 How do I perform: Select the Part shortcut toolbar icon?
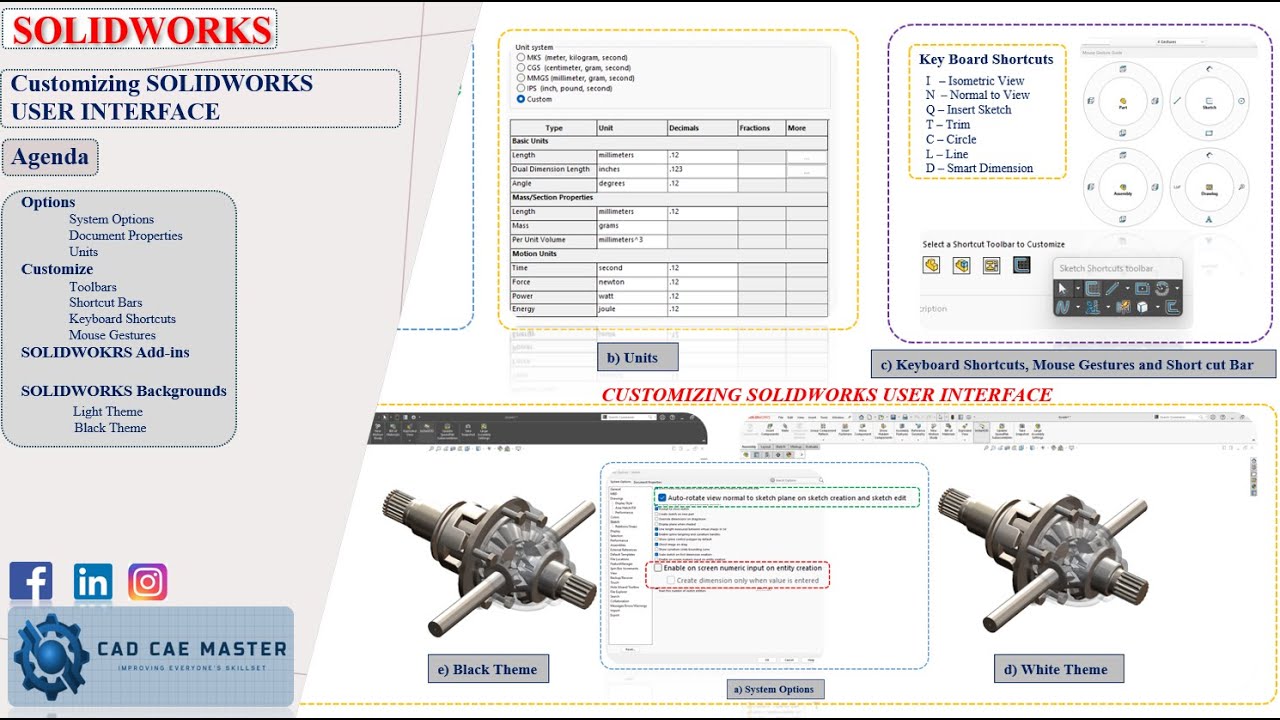(931, 265)
